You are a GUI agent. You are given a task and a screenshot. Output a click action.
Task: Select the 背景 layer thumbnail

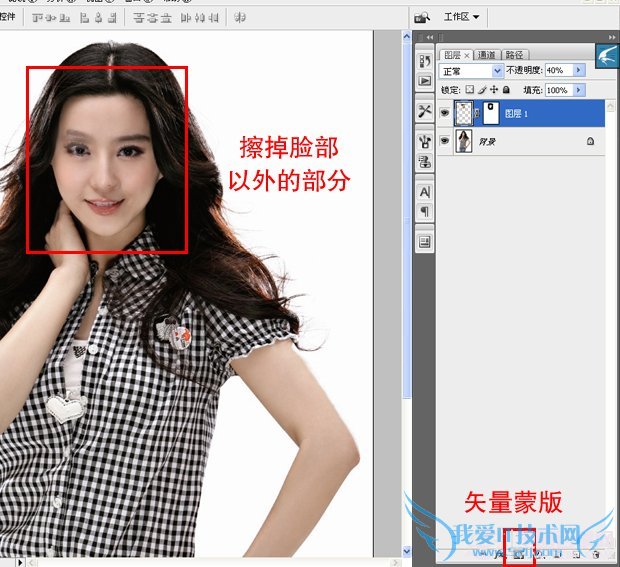coord(465,142)
